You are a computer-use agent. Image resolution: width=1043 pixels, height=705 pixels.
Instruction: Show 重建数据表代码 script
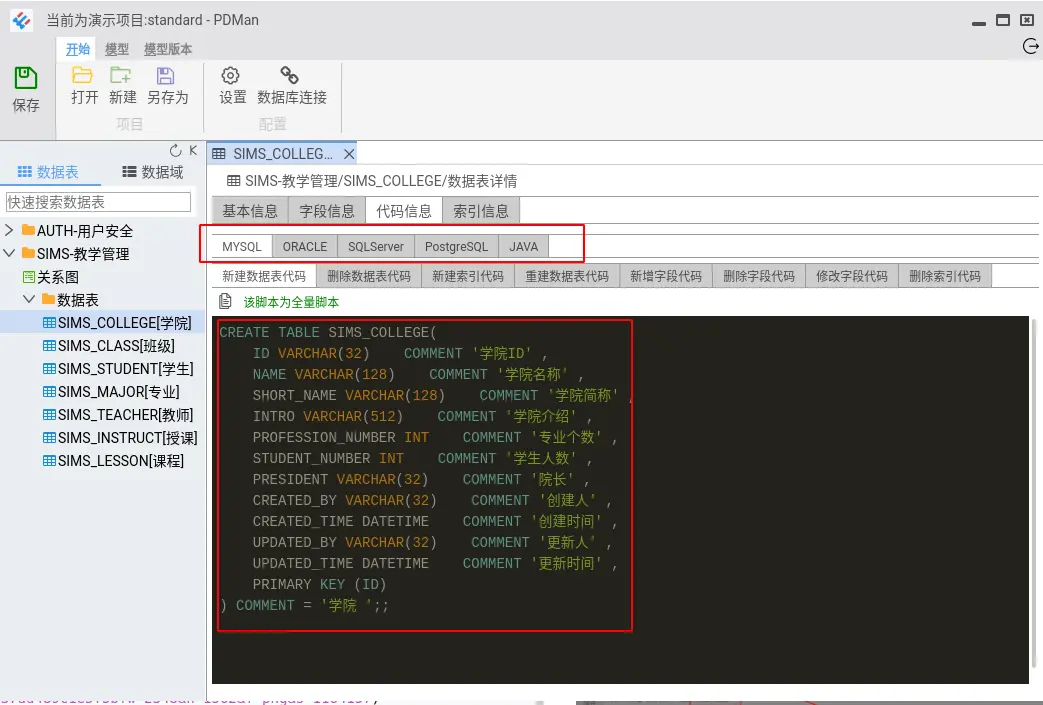tap(567, 276)
